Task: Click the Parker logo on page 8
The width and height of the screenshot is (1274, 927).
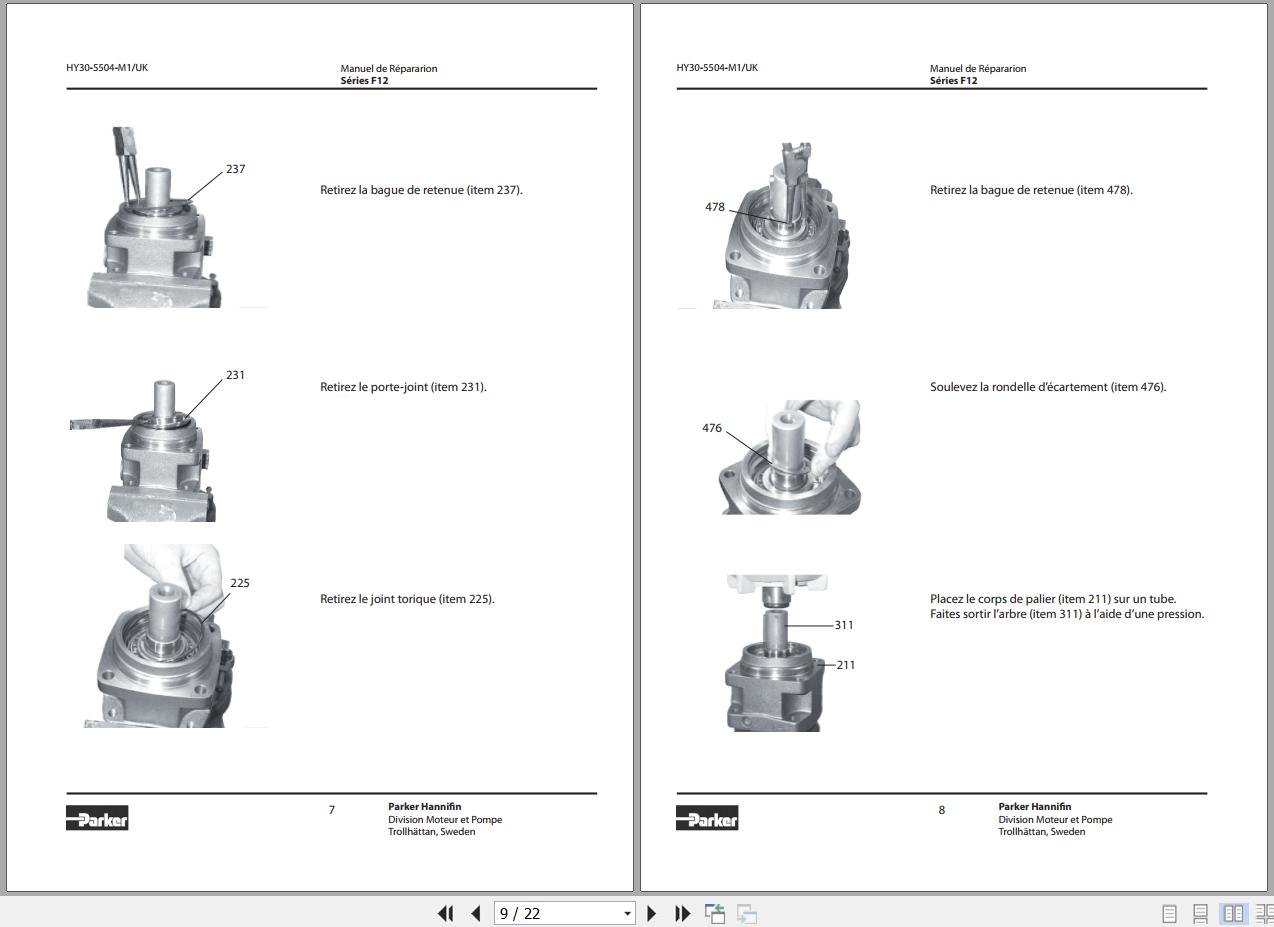Action: point(707,818)
